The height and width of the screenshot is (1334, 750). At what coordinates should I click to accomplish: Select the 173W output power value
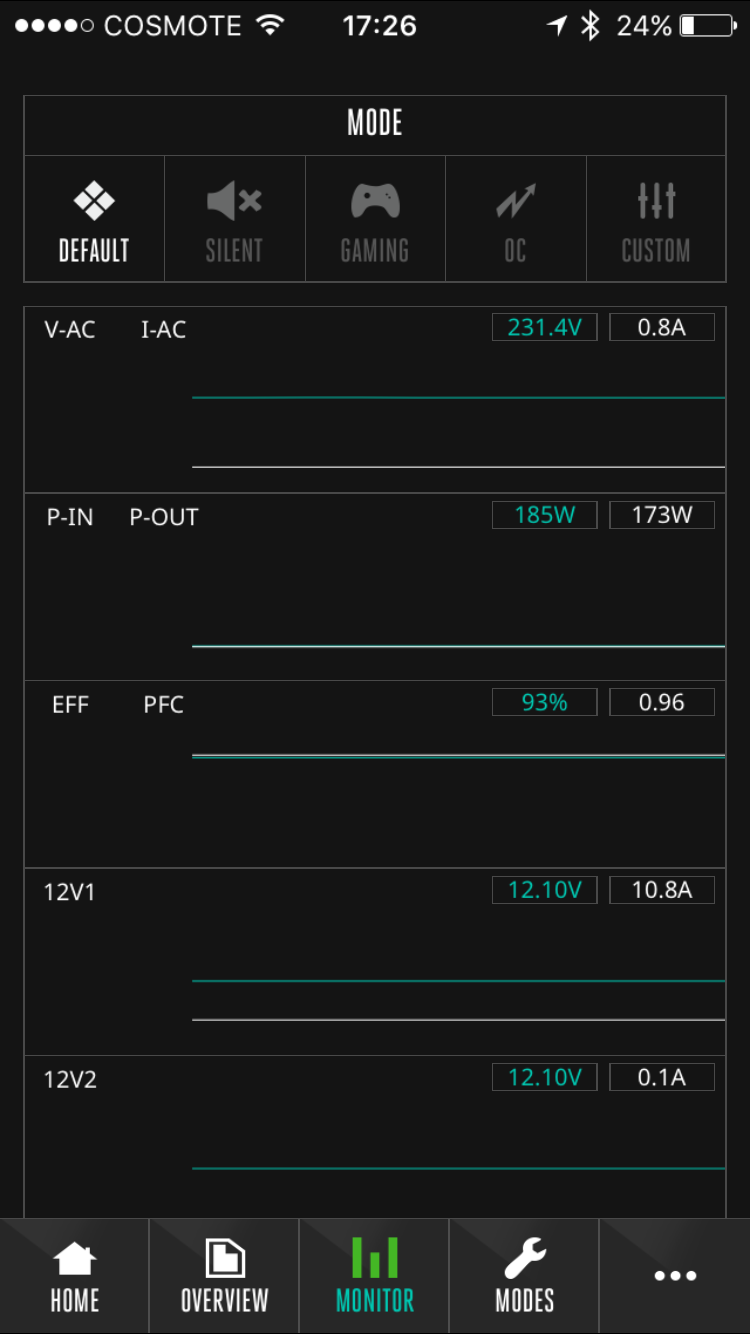point(662,515)
